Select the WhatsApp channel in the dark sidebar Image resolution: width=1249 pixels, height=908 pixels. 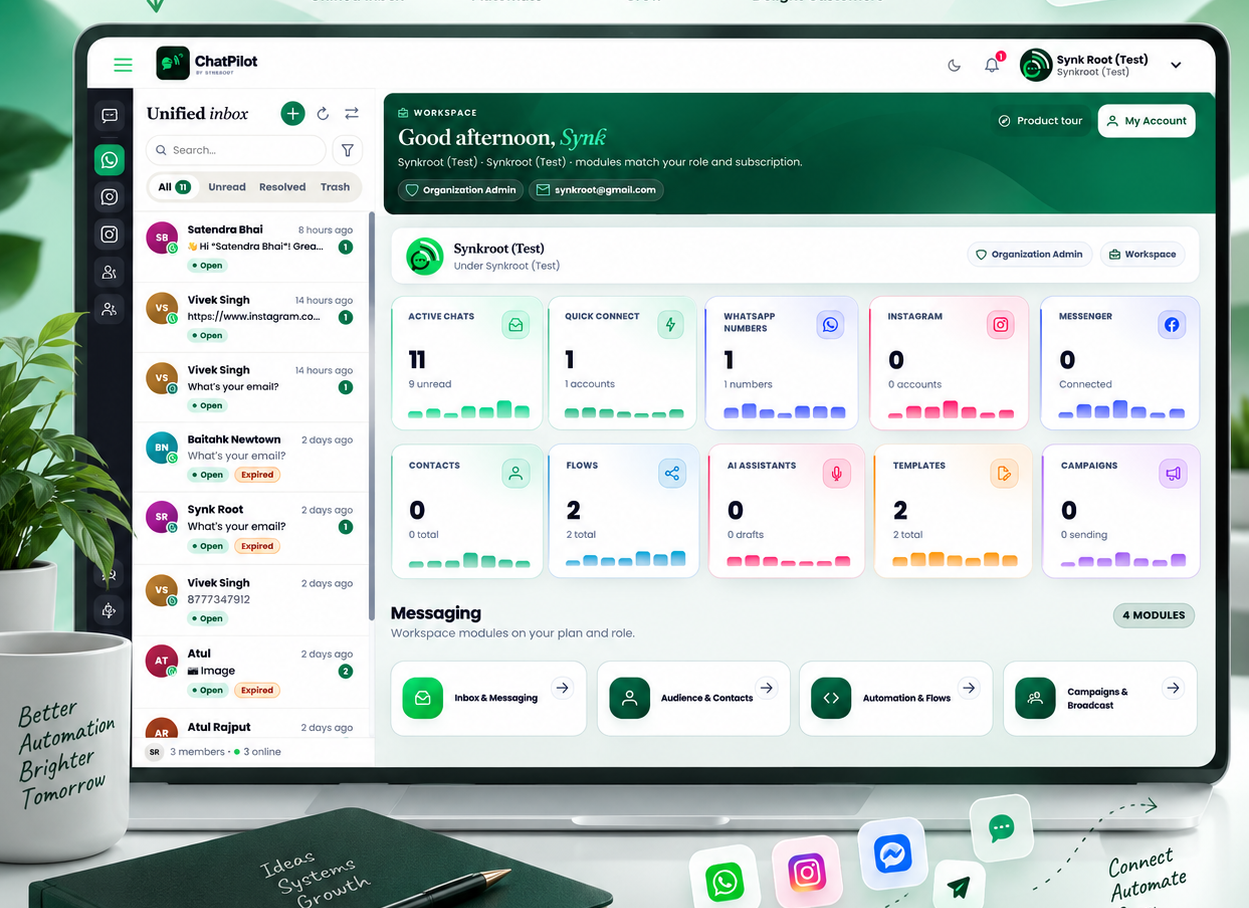(x=110, y=159)
